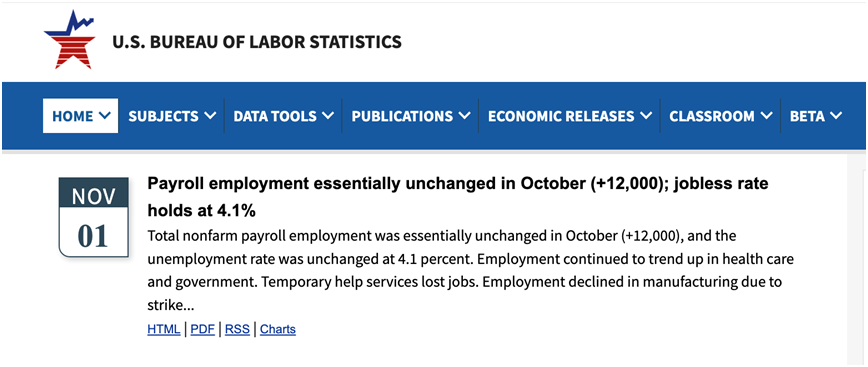Screen dimensions: 868x367
Task: Click the chevron arrow beside BETA
Action: [836, 116]
